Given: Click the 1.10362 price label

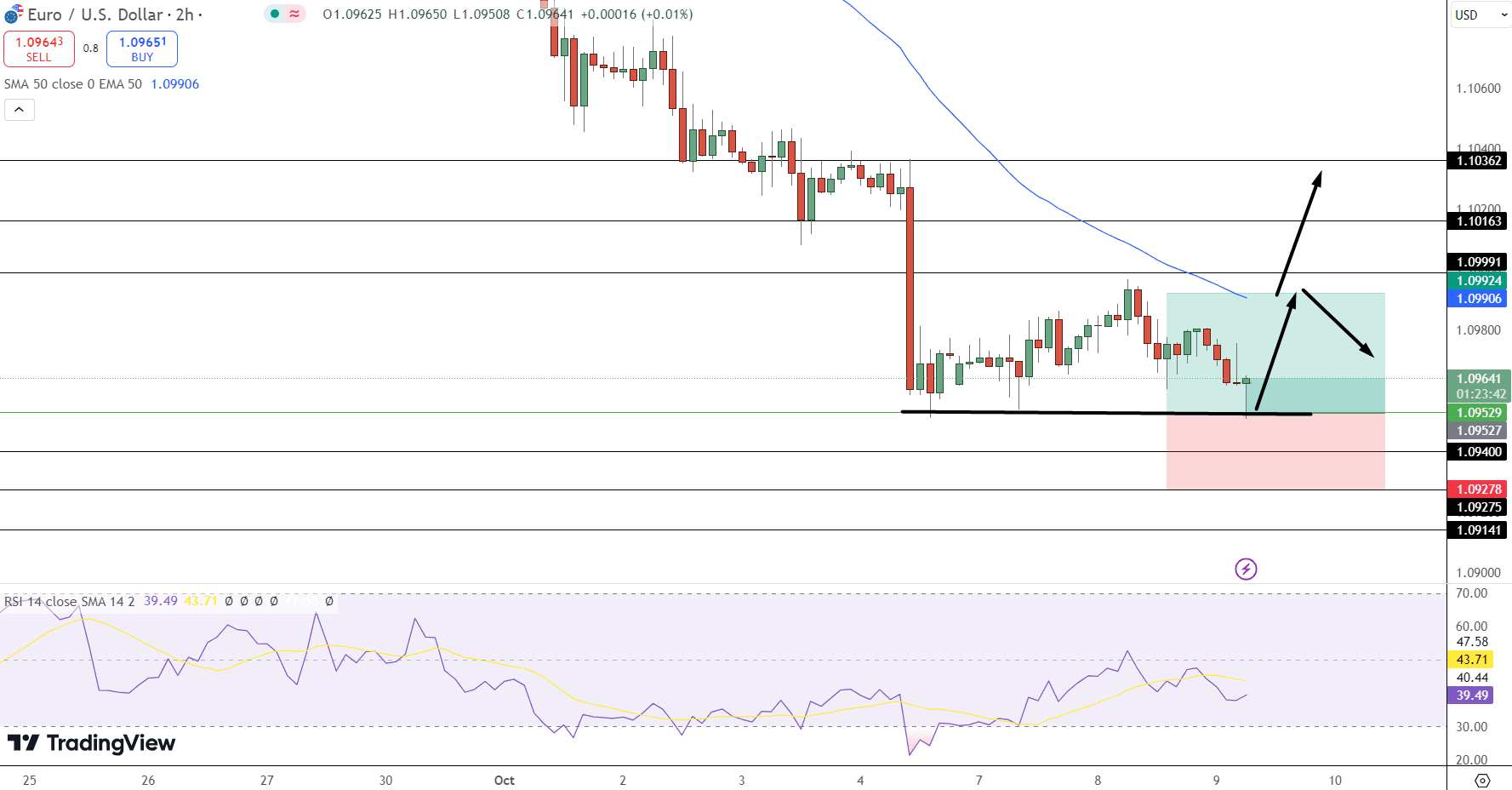Looking at the screenshot, I should pyautogui.click(x=1478, y=161).
